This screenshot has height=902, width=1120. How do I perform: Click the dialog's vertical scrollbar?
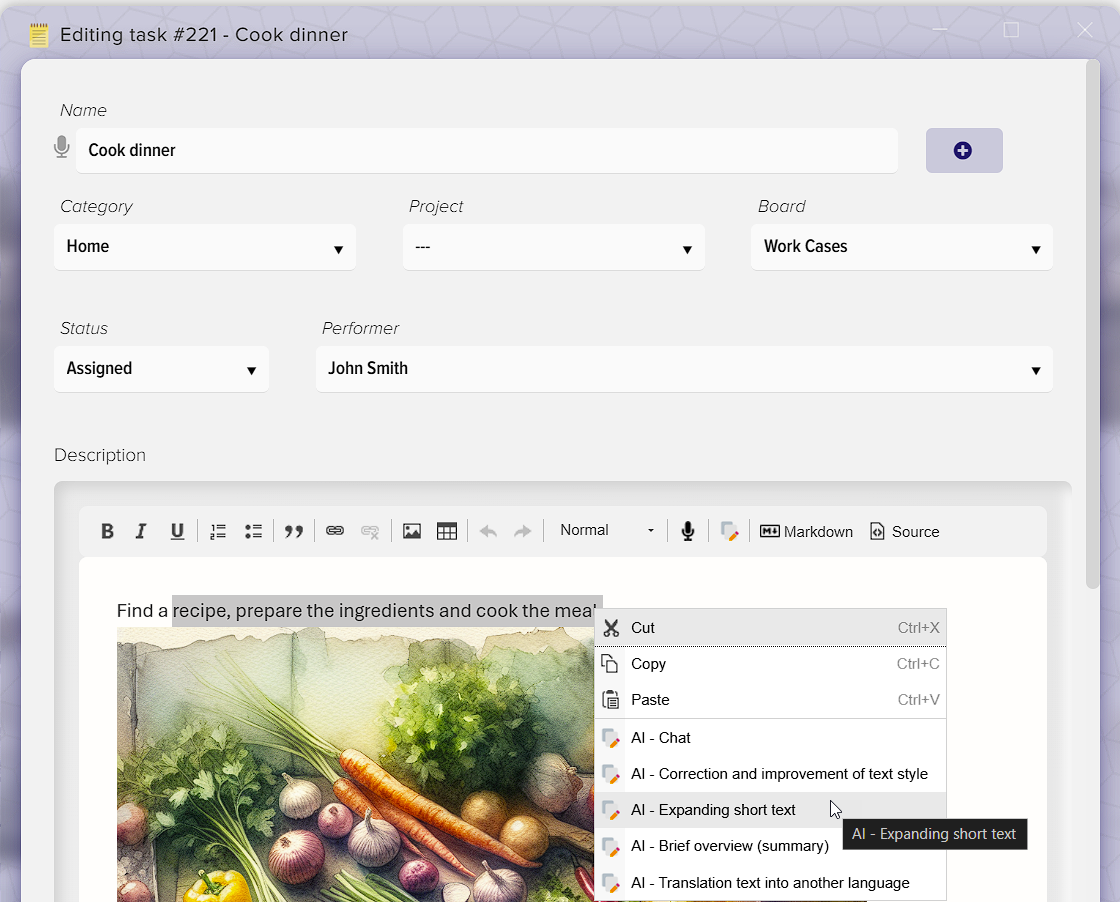point(1092,325)
